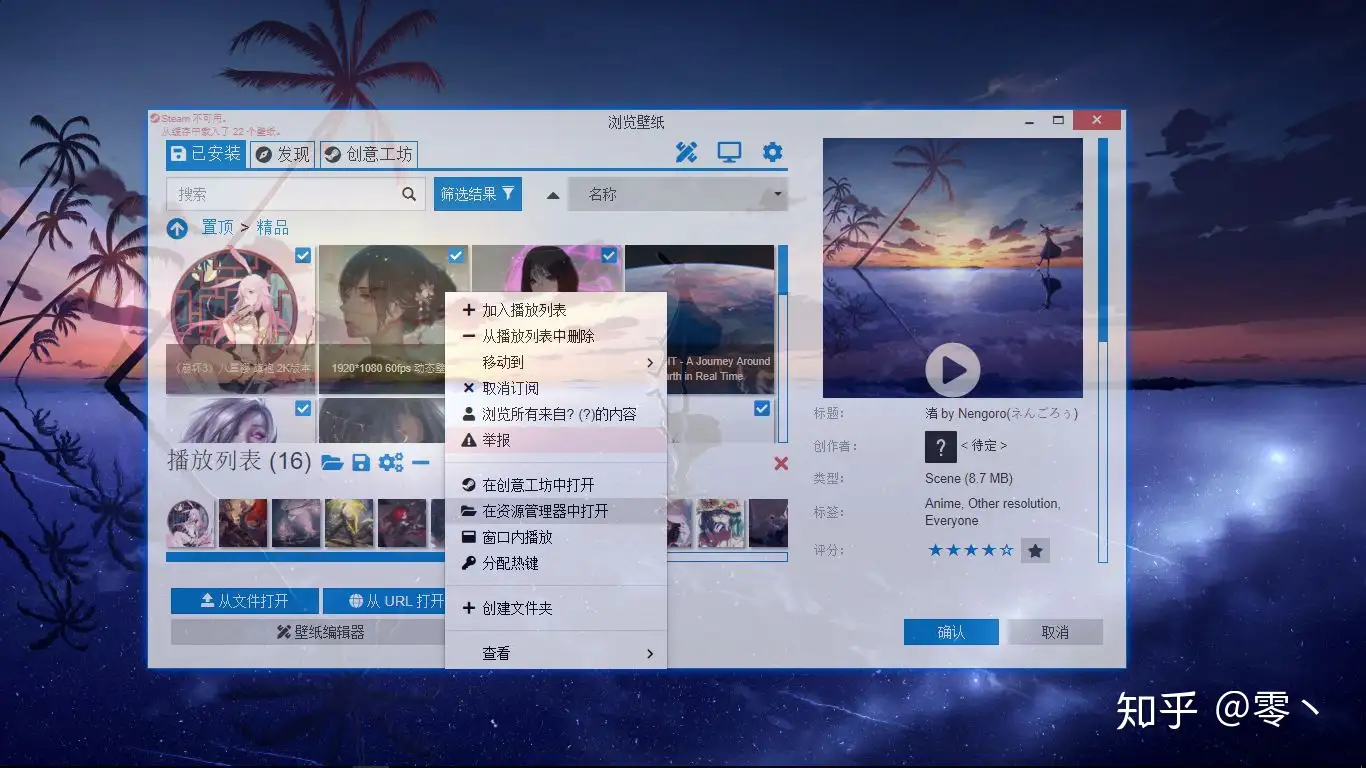Screen dimensions: 1366x768
Task: Select playlist thumbnail with green-haired hat girl
Action: tap(720, 523)
